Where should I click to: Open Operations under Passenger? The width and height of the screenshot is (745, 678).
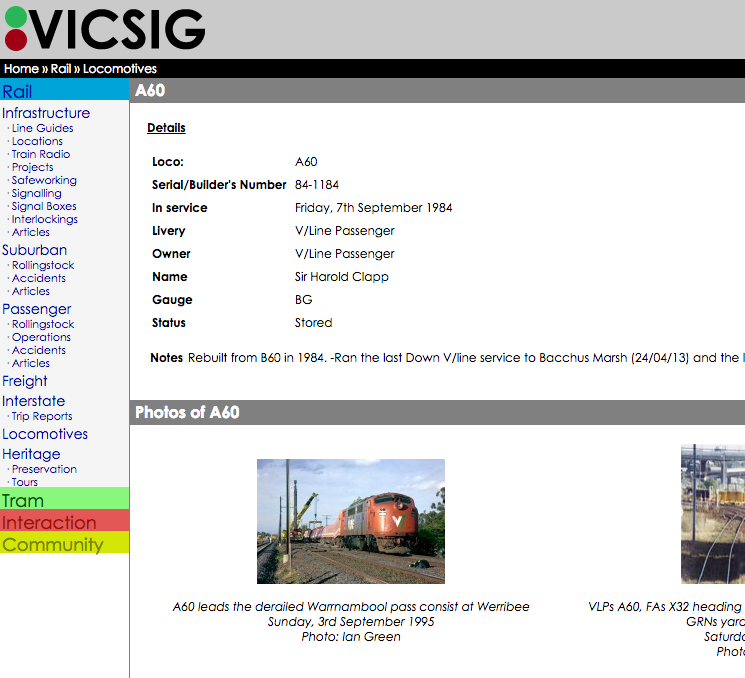coord(41,337)
